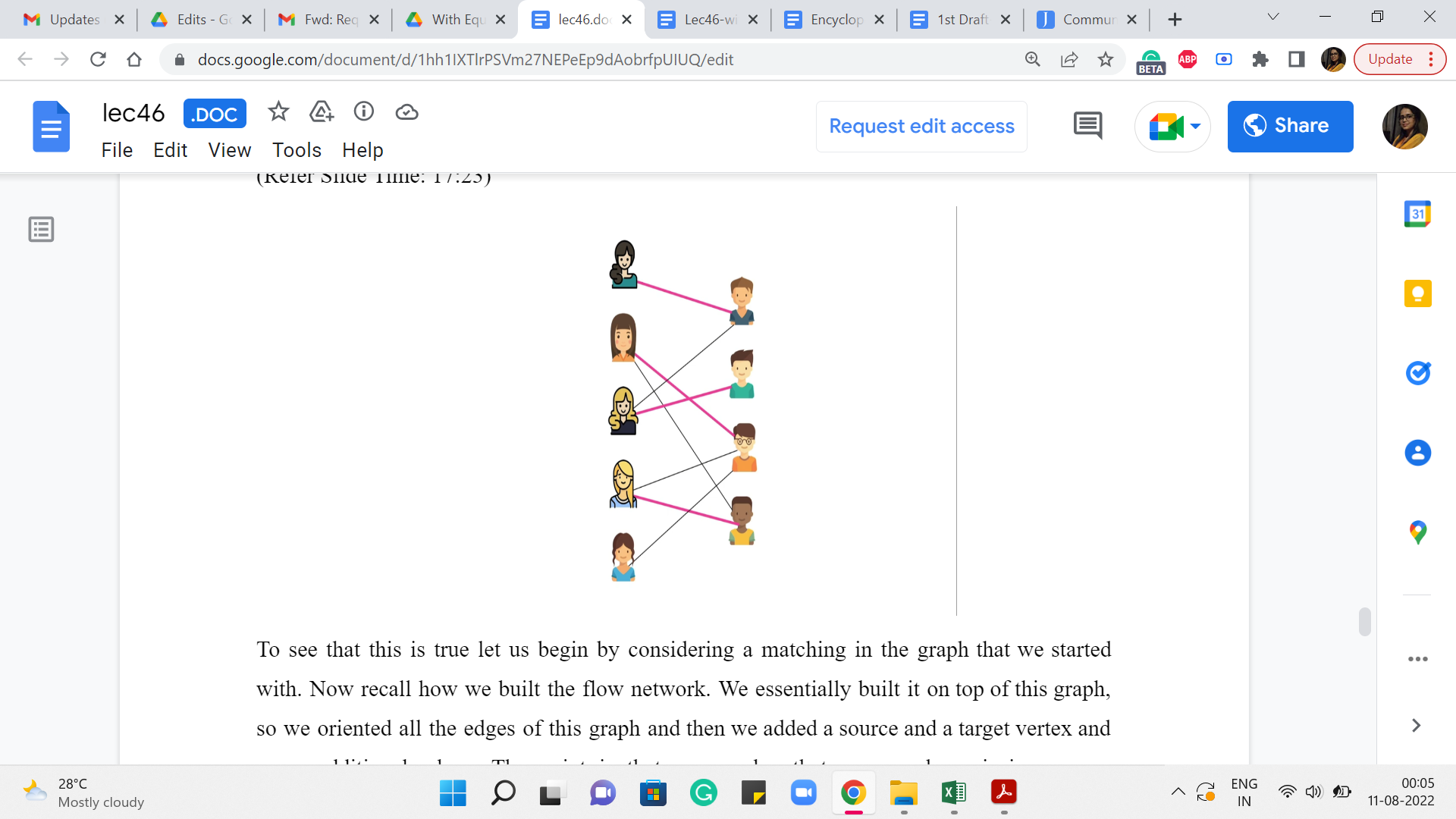The height and width of the screenshot is (819, 1456).
Task: Open the comment history icon
Action: [1087, 126]
